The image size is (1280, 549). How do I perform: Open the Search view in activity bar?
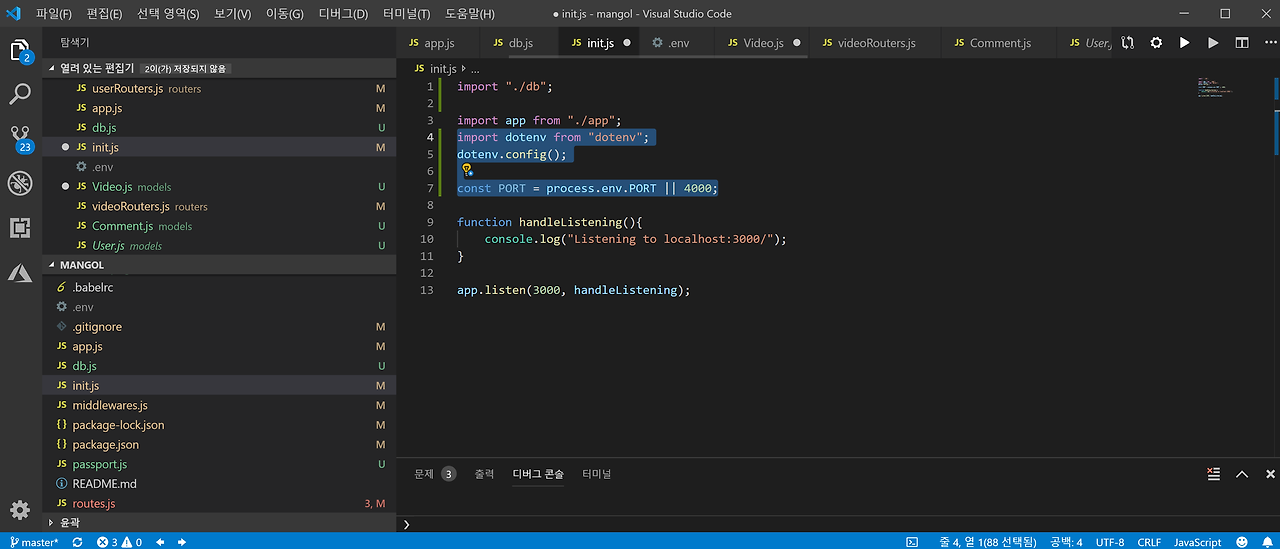point(20,94)
